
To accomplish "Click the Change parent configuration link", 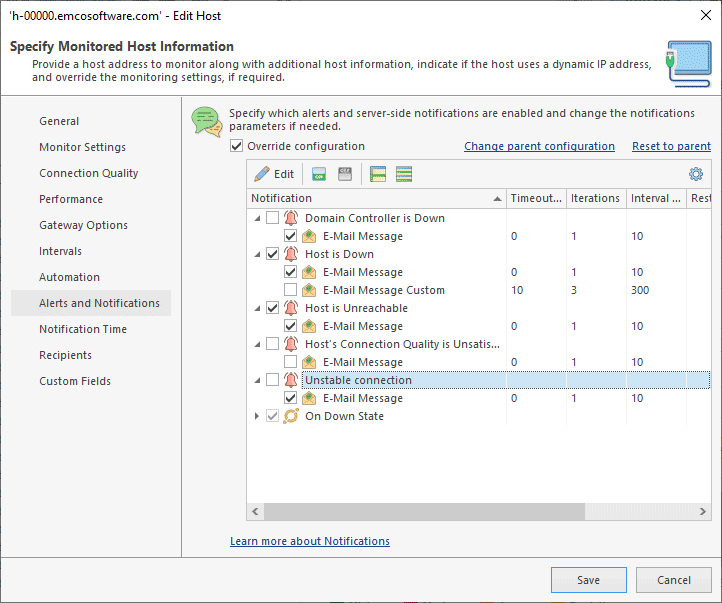I will click(x=539, y=146).
